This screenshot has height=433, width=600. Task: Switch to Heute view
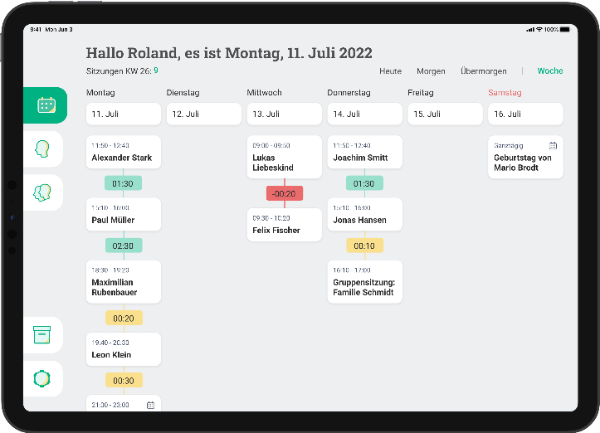pos(390,71)
